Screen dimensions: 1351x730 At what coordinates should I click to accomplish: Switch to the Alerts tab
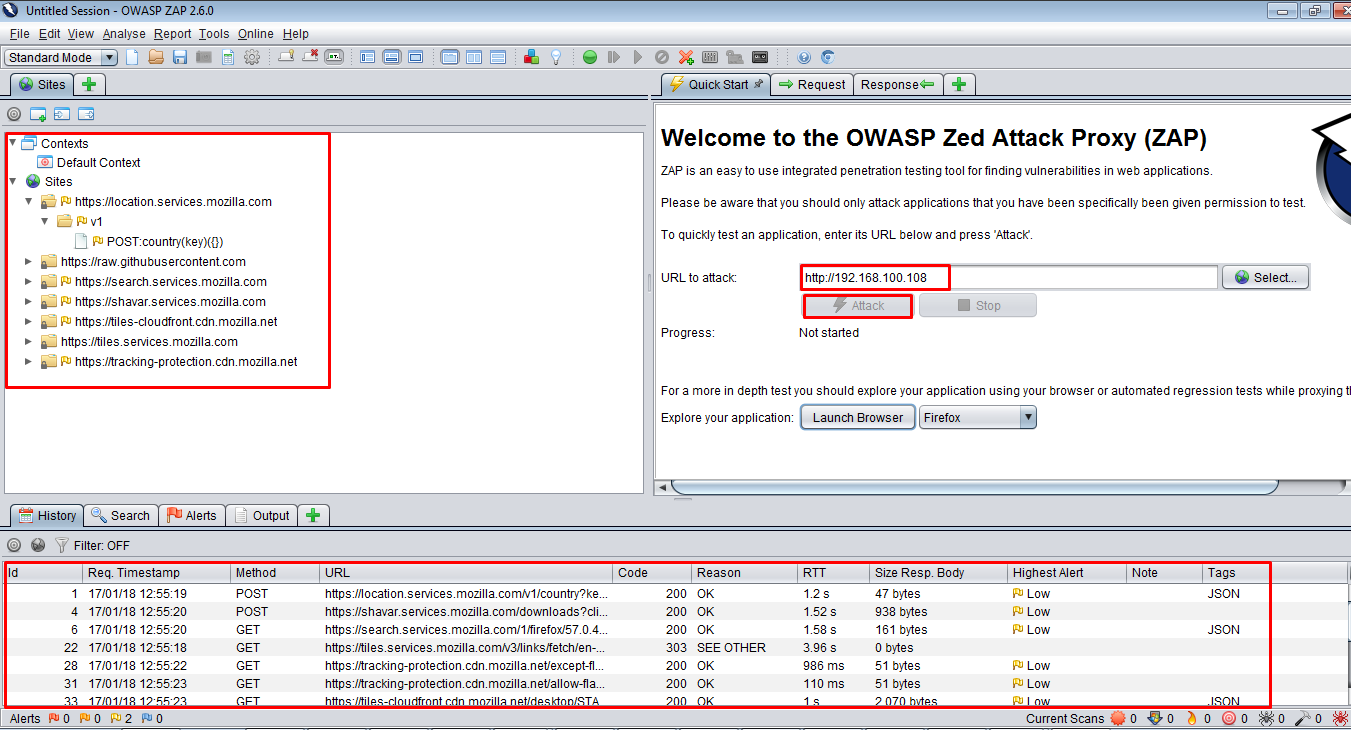click(191, 515)
